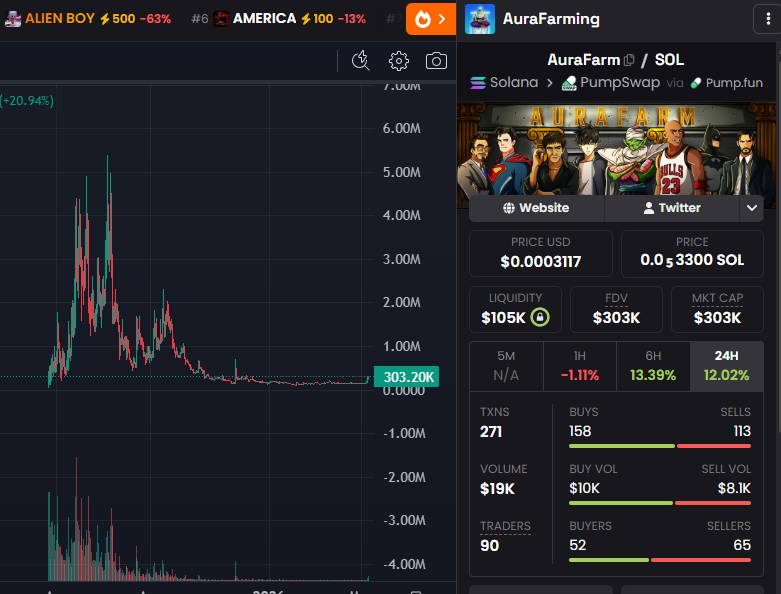The width and height of the screenshot is (781, 594).
Task: Open the three-dot options menu
Action: pos(768,19)
